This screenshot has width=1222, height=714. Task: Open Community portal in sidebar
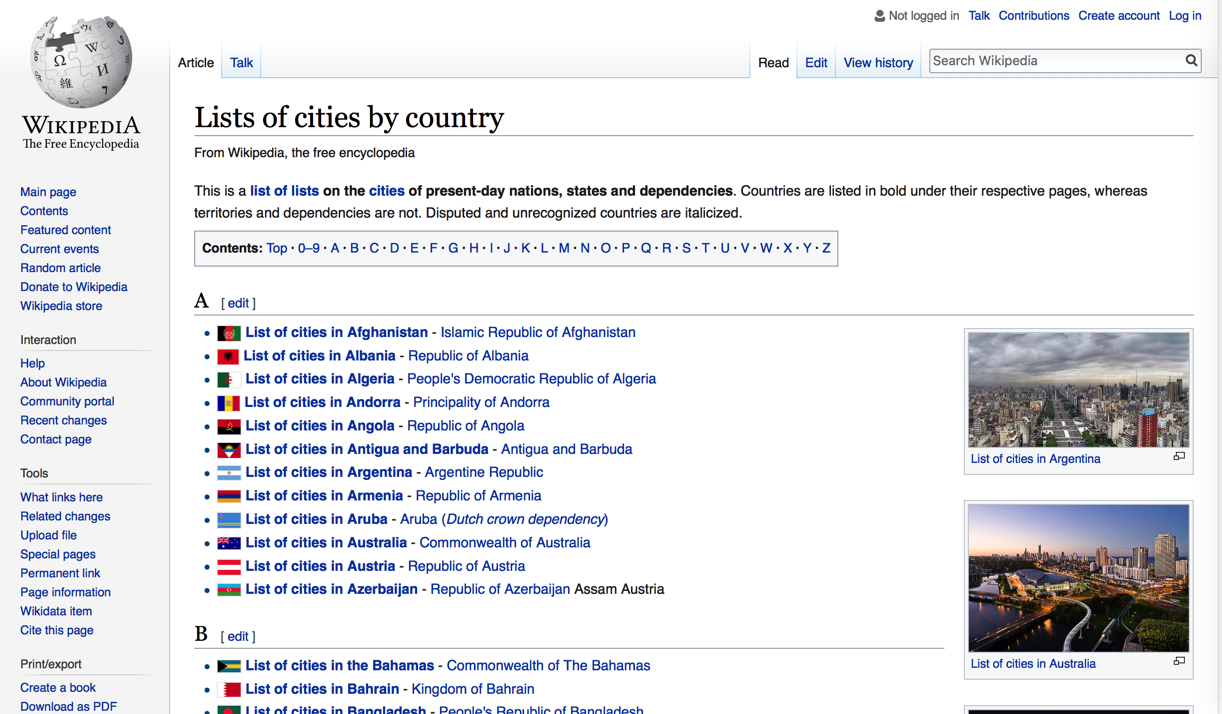click(67, 401)
